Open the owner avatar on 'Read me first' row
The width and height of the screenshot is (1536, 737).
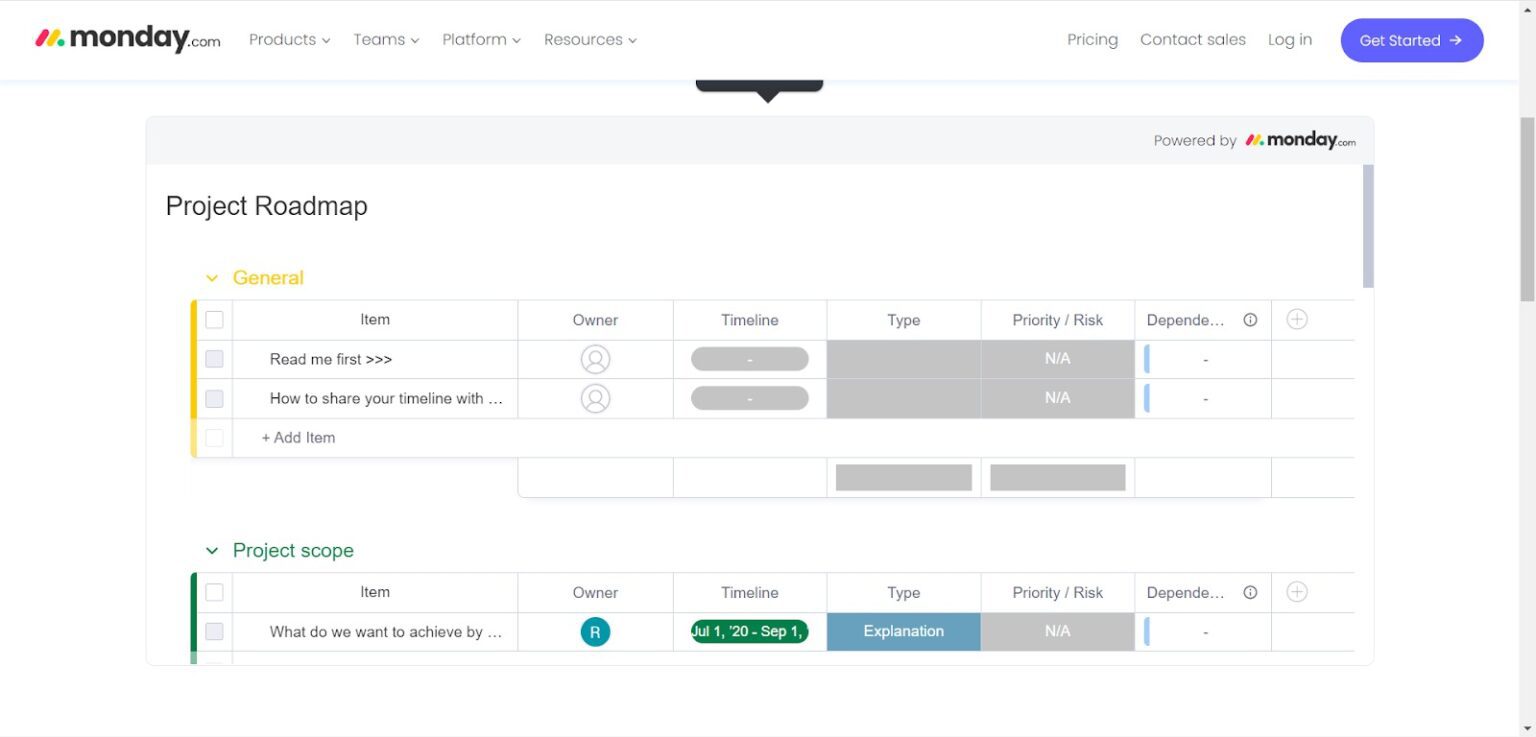click(595, 358)
